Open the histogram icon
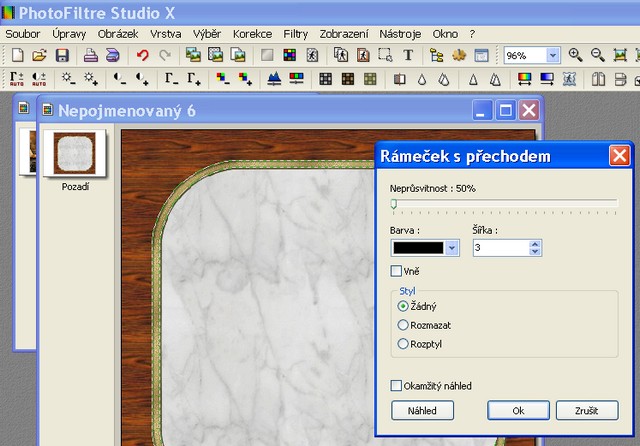Image resolution: width=640 pixels, height=446 pixels. [x=274, y=79]
